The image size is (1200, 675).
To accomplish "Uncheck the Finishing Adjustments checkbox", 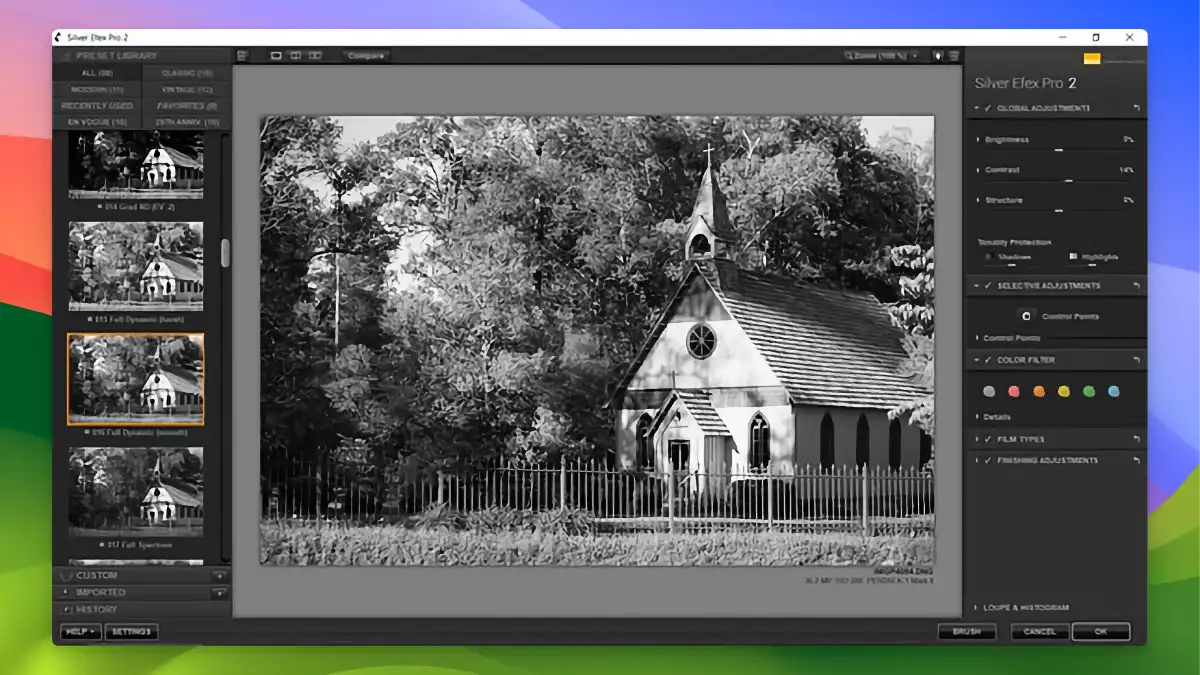I will point(988,461).
